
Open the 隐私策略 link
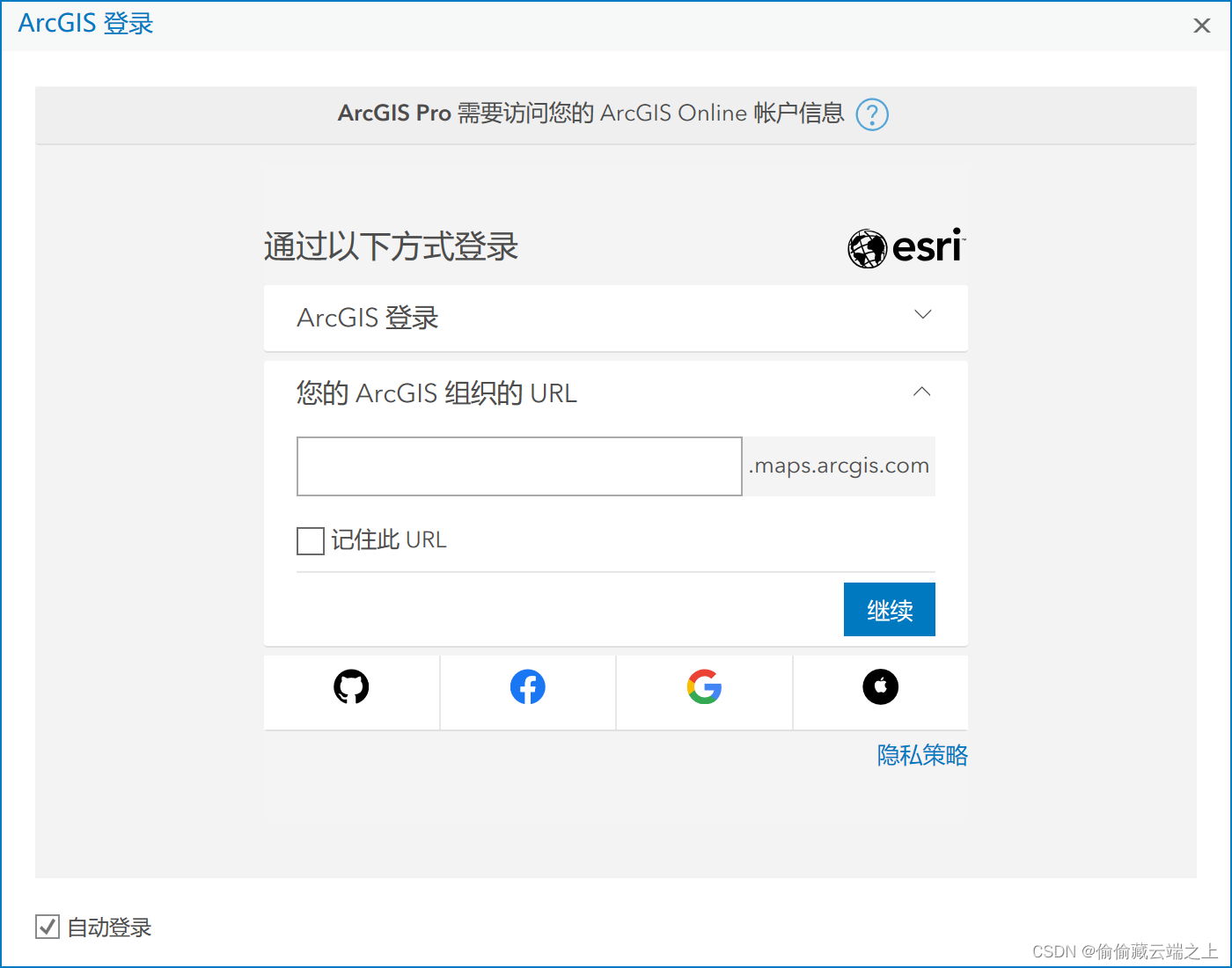[921, 755]
